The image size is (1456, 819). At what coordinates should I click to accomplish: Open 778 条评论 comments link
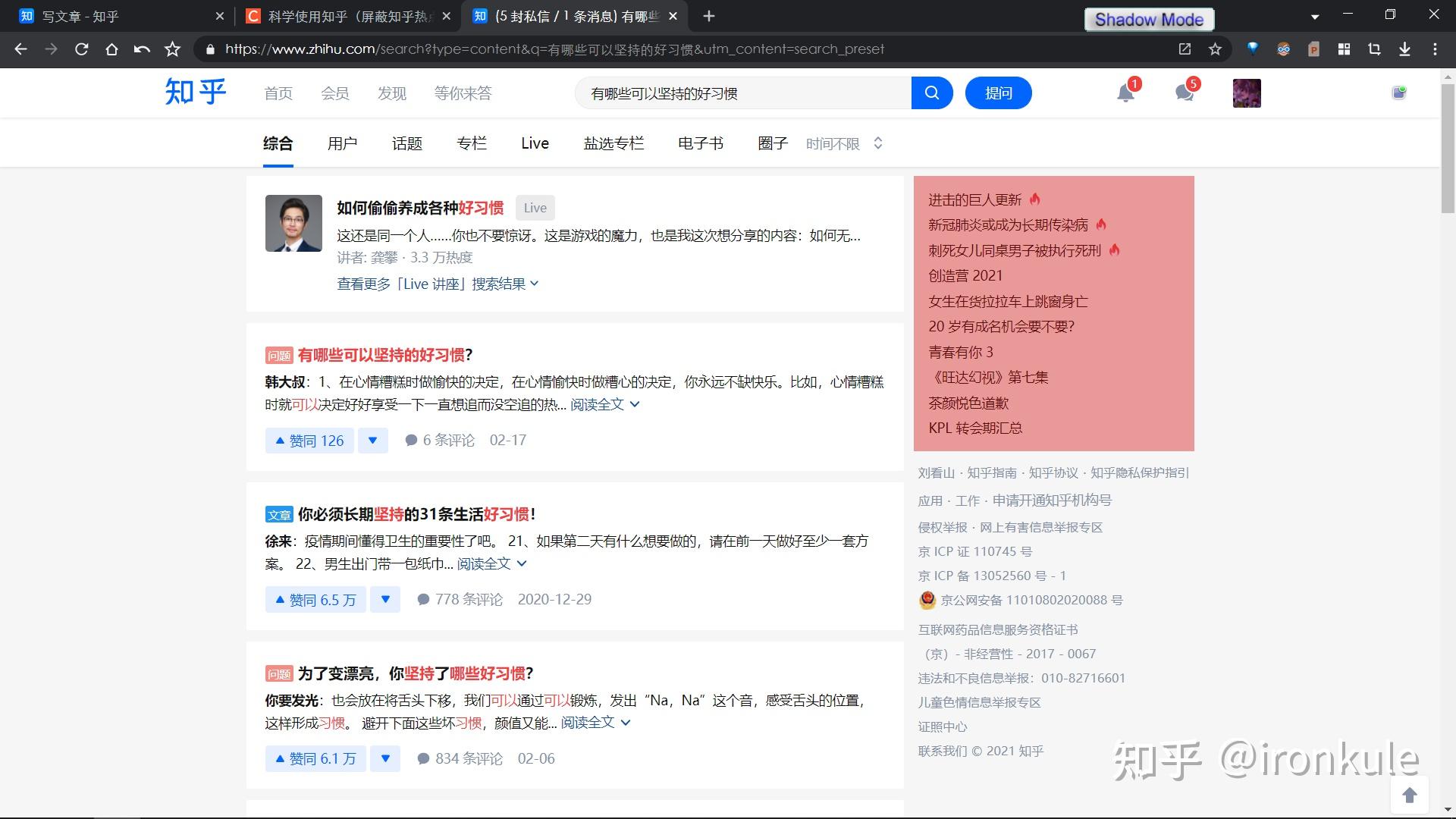[460, 600]
